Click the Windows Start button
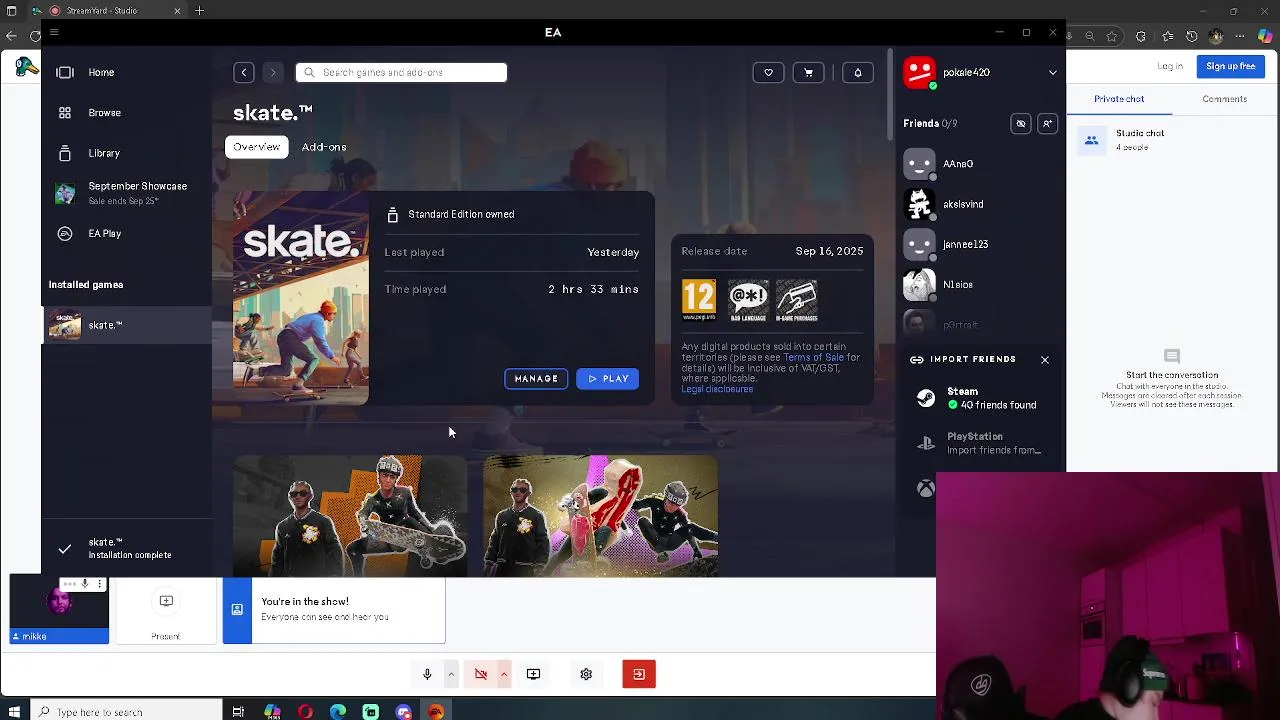This screenshot has height=720, width=1280. point(14,712)
